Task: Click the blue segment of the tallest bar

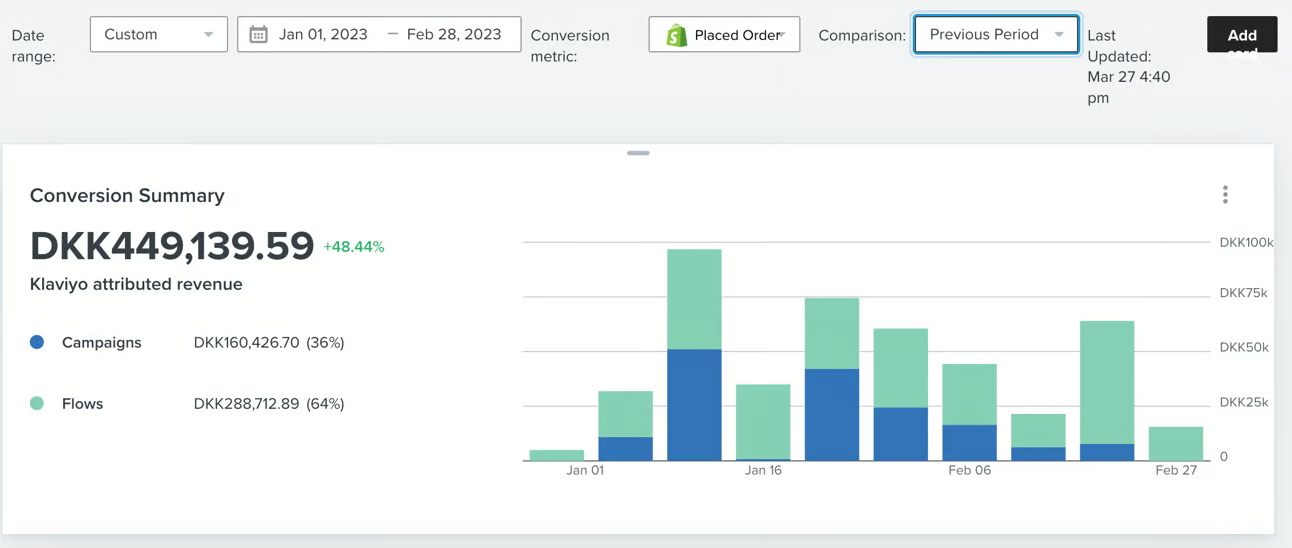Action: pyautogui.click(x=694, y=405)
